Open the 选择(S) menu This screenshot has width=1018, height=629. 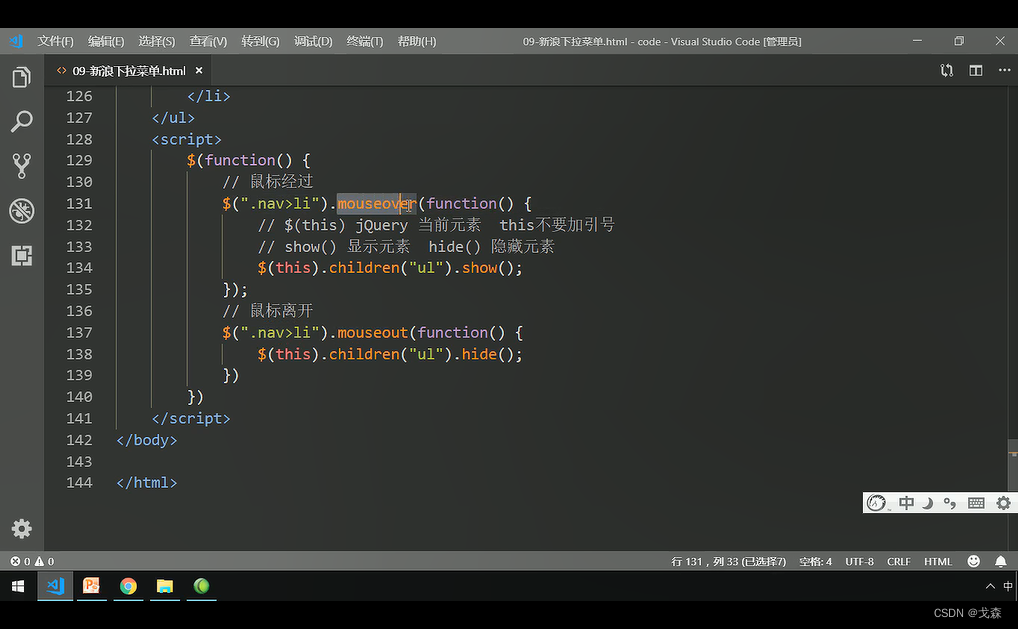(x=156, y=42)
